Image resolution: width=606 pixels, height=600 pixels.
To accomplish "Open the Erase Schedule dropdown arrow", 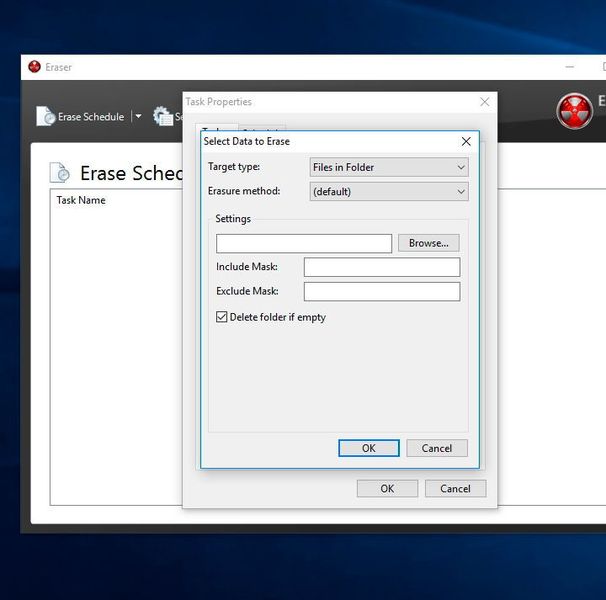I will tap(138, 116).
